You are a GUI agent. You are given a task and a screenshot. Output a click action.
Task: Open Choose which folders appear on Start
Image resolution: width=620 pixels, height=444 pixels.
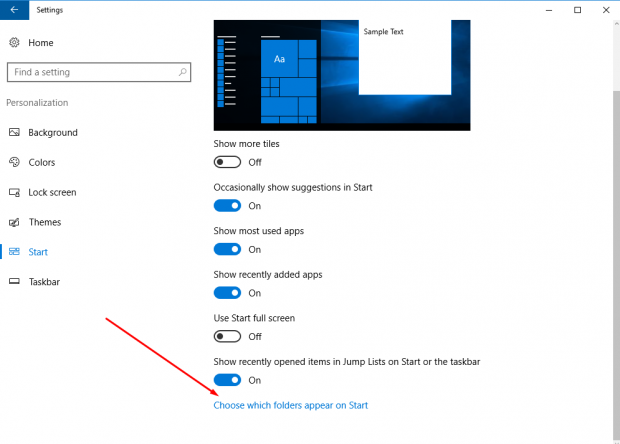pos(291,405)
